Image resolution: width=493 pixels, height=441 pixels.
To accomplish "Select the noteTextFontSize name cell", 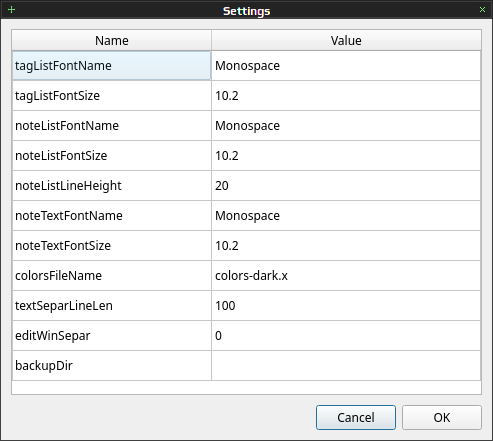I will pyautogui.click(x=112, y=246).
